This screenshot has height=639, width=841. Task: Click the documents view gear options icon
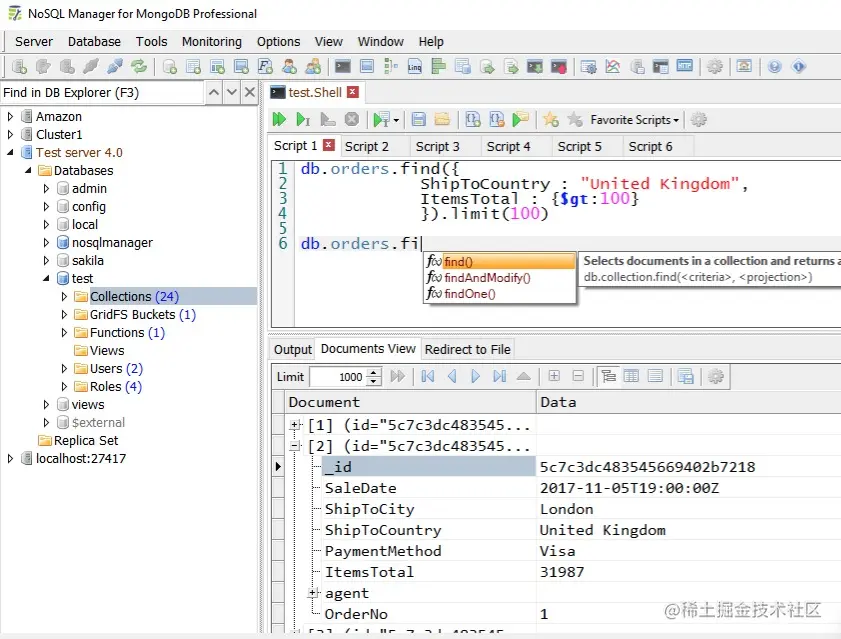[716, 376]
